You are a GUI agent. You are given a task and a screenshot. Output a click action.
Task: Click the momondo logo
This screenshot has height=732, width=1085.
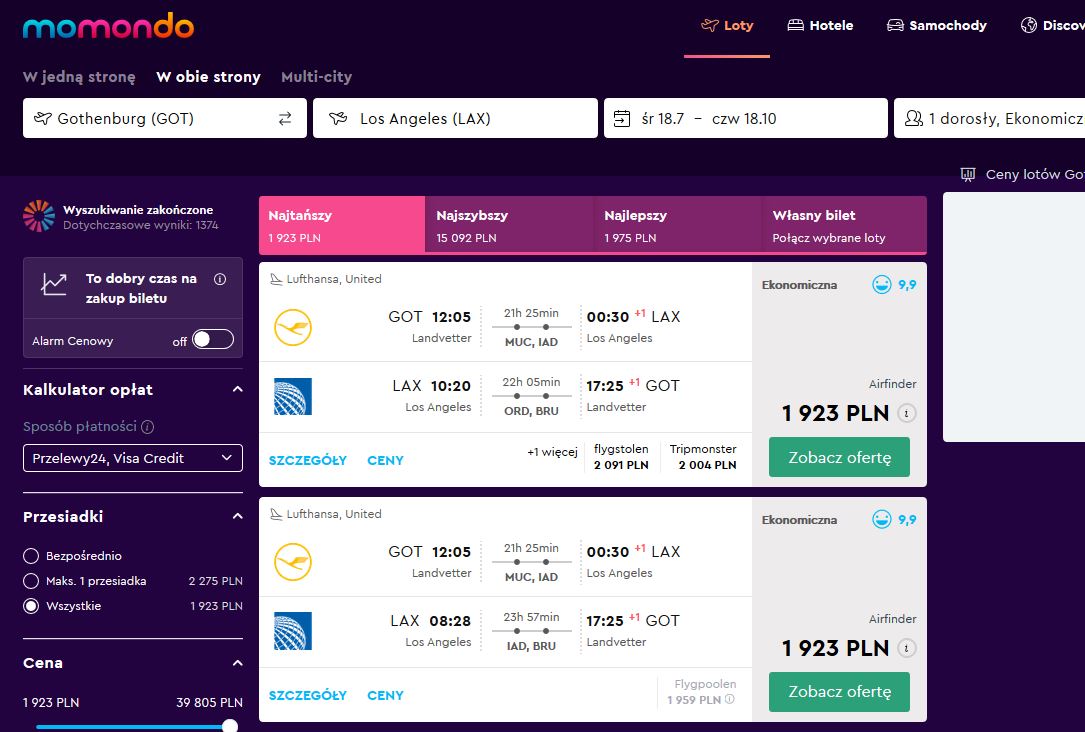click(x=108, y=26)
